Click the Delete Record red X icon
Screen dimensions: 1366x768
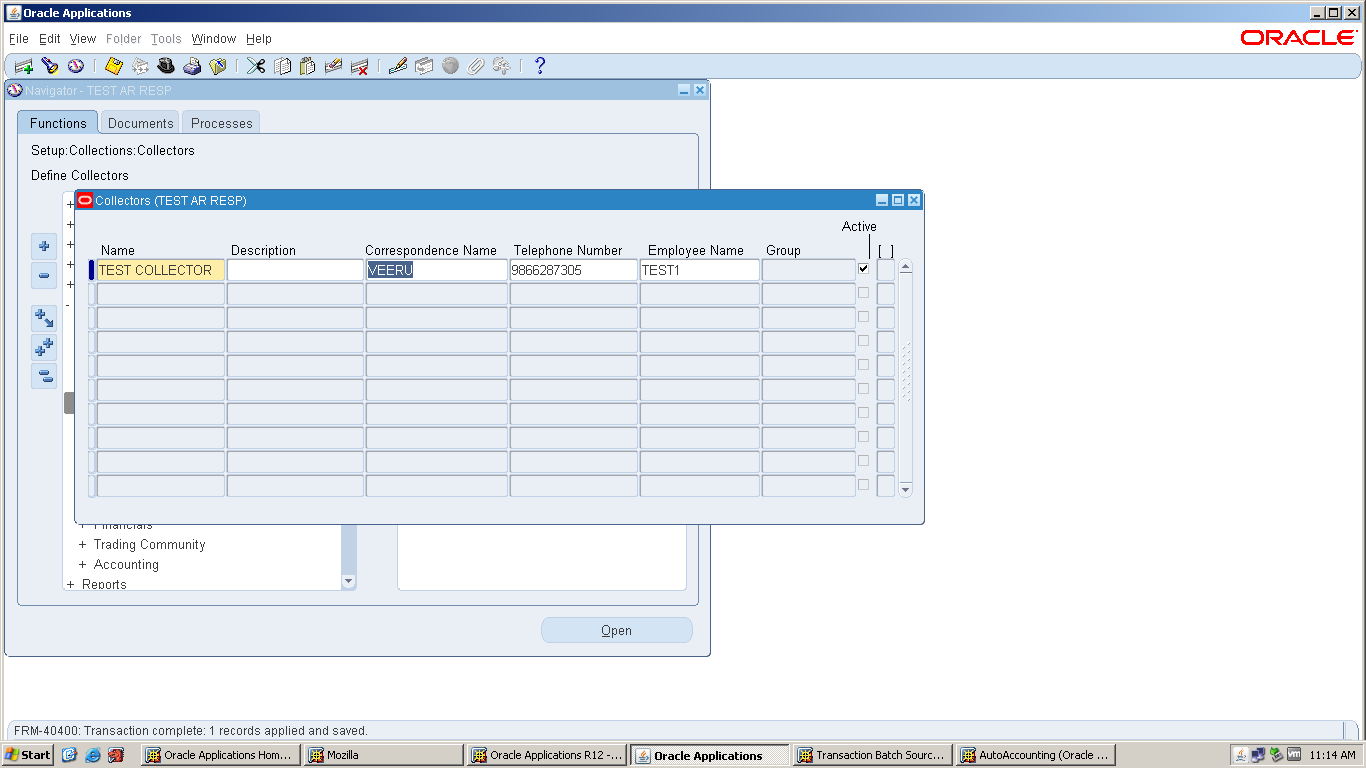(x=360, y=66)
